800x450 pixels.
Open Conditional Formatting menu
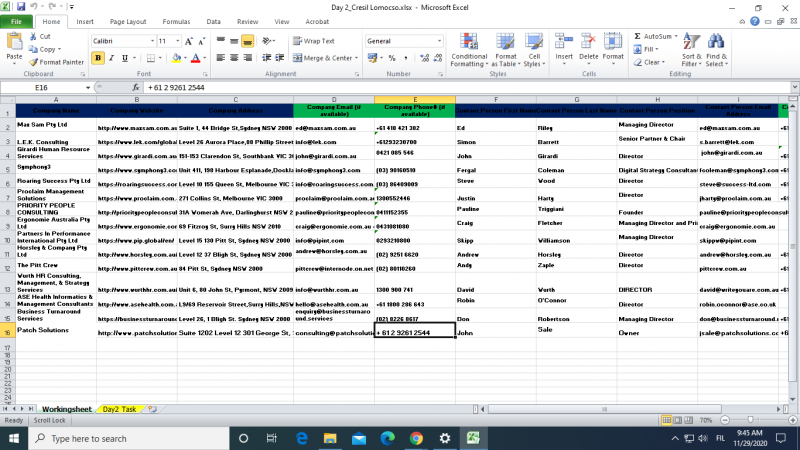[x=469, y=49]
